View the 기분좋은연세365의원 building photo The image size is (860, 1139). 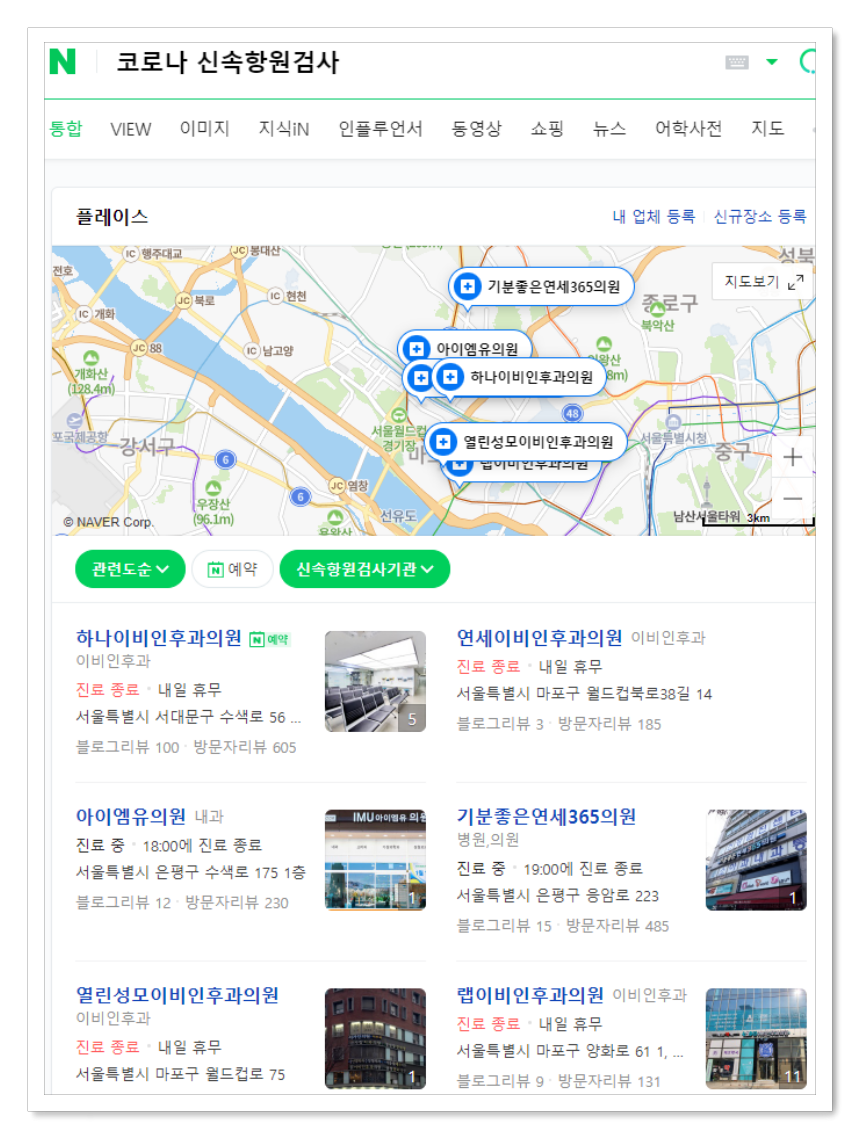756,860
